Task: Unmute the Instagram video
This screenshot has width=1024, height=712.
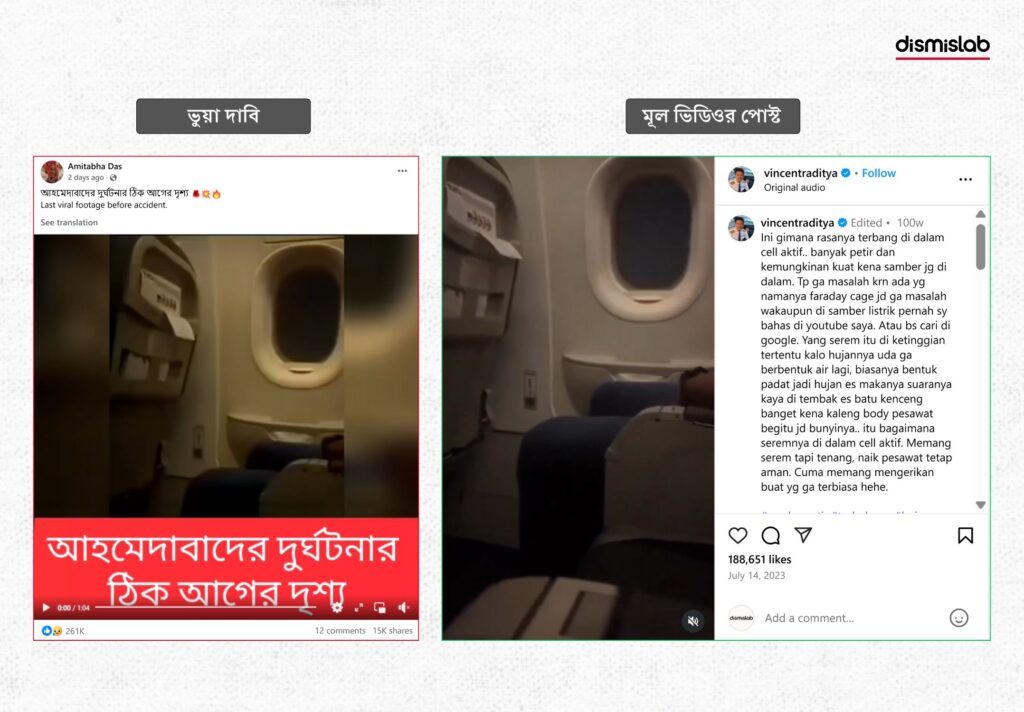Action: click(x=693, y=621)
